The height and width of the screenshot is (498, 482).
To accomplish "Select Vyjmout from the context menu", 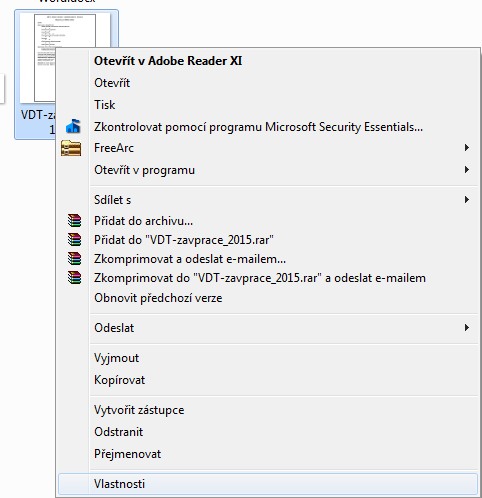I will point(116,358).
